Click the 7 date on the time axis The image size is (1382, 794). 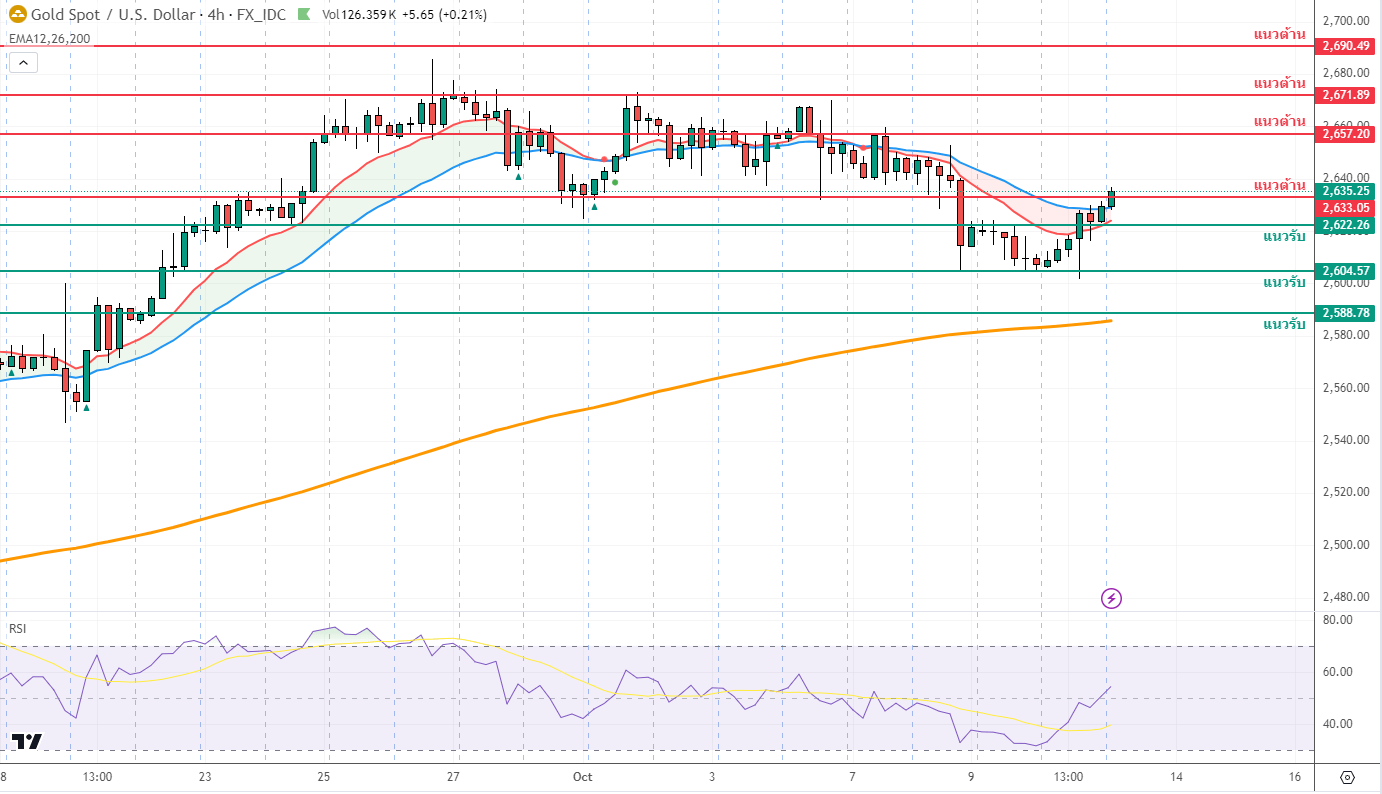852,777
